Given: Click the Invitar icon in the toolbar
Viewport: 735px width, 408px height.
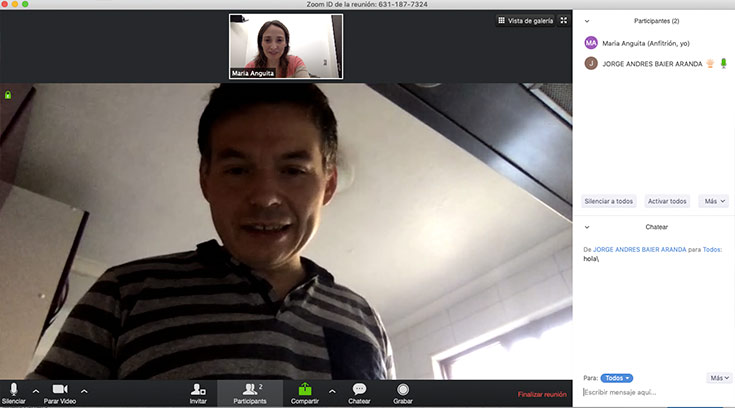Looking at the screenshot, I should click(198, 389).
